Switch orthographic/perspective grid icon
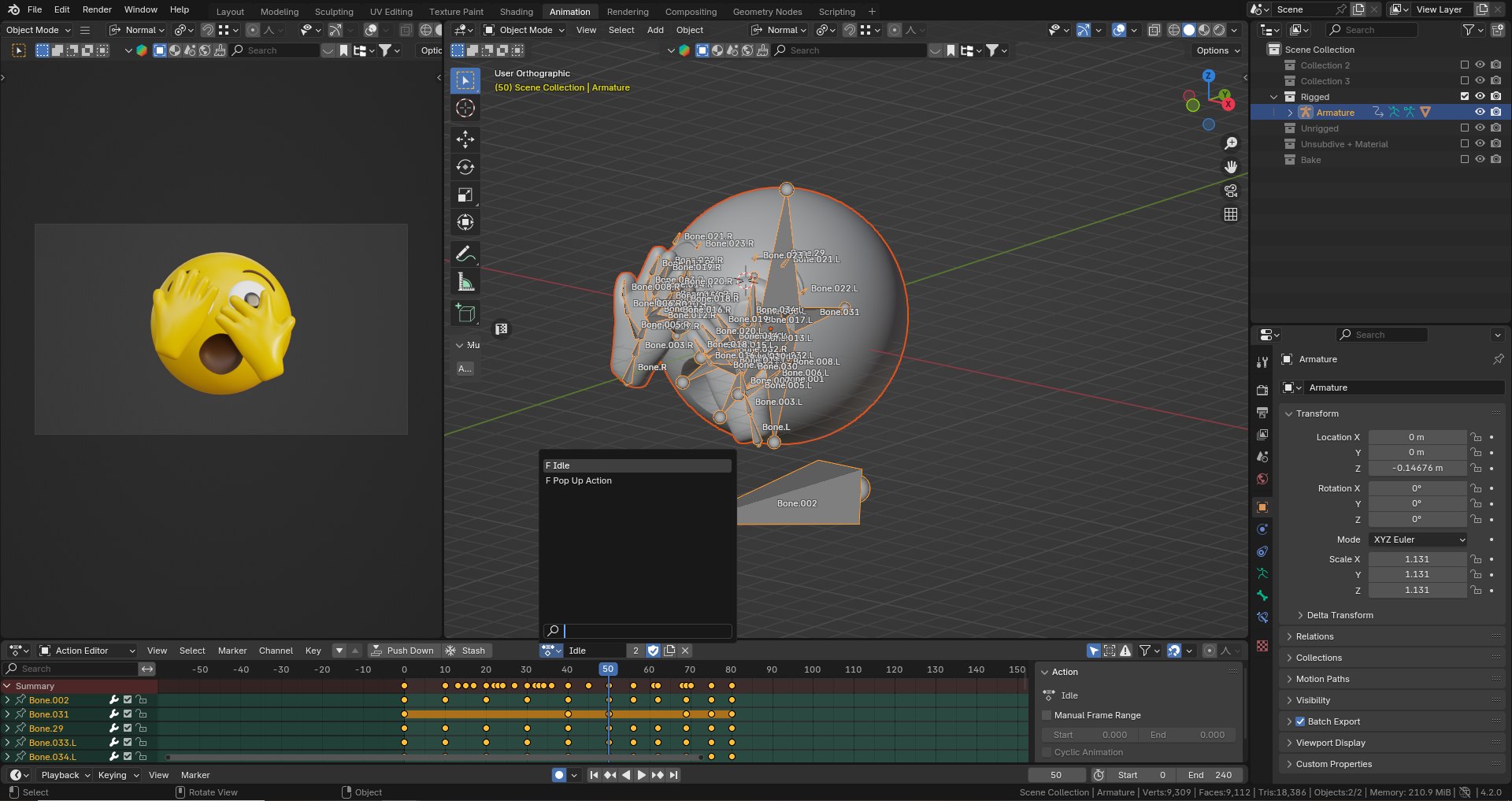Image resolution: width=1512 pixels, height=801 pixels. pos(1231,214)
